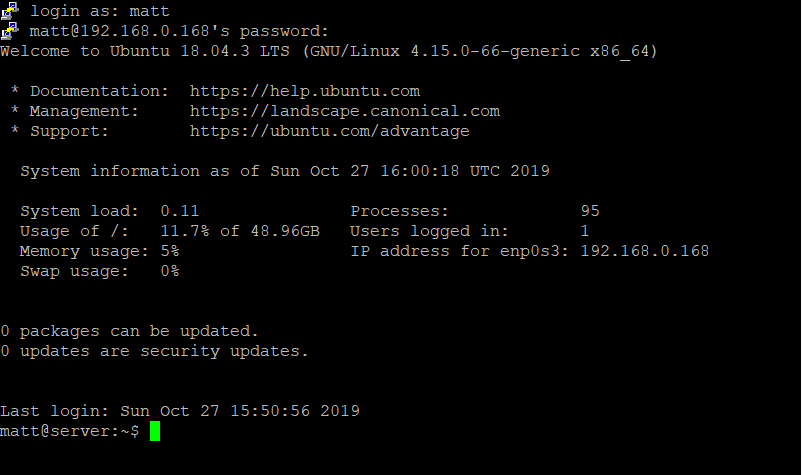Image resolution: width=802 pixels, height=475 pixels.
Task: Click the PuTTY icon beside "login as"
Action: (x=10, y=11)
